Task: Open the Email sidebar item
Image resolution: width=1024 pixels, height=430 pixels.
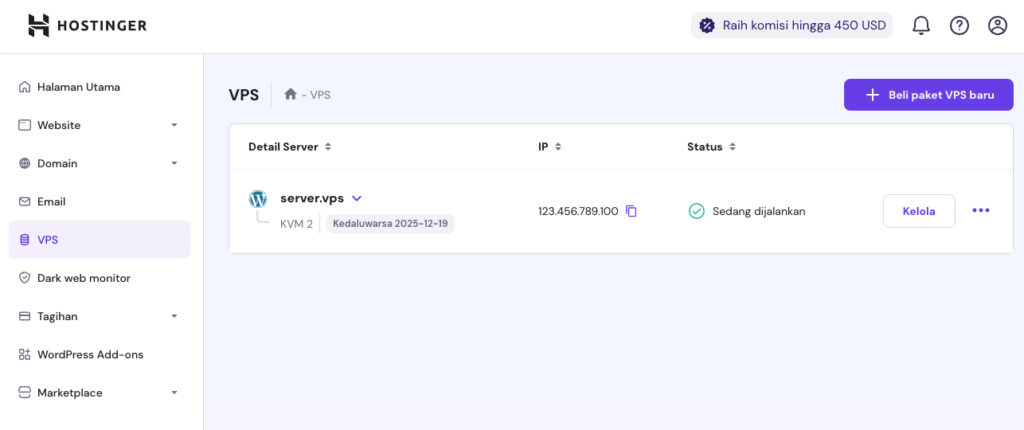Action: 51,201
